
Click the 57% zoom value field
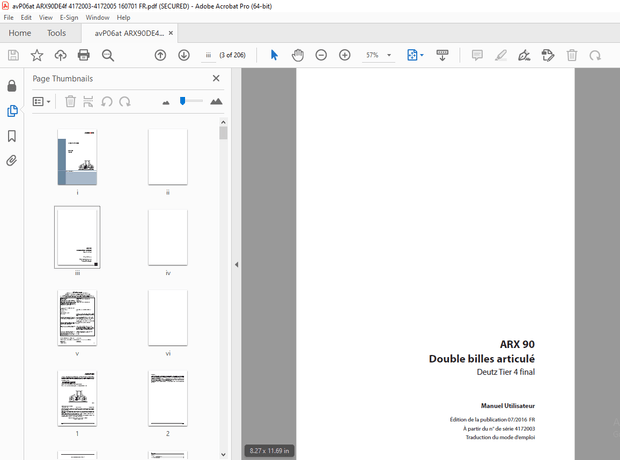[x=372, y=55]
